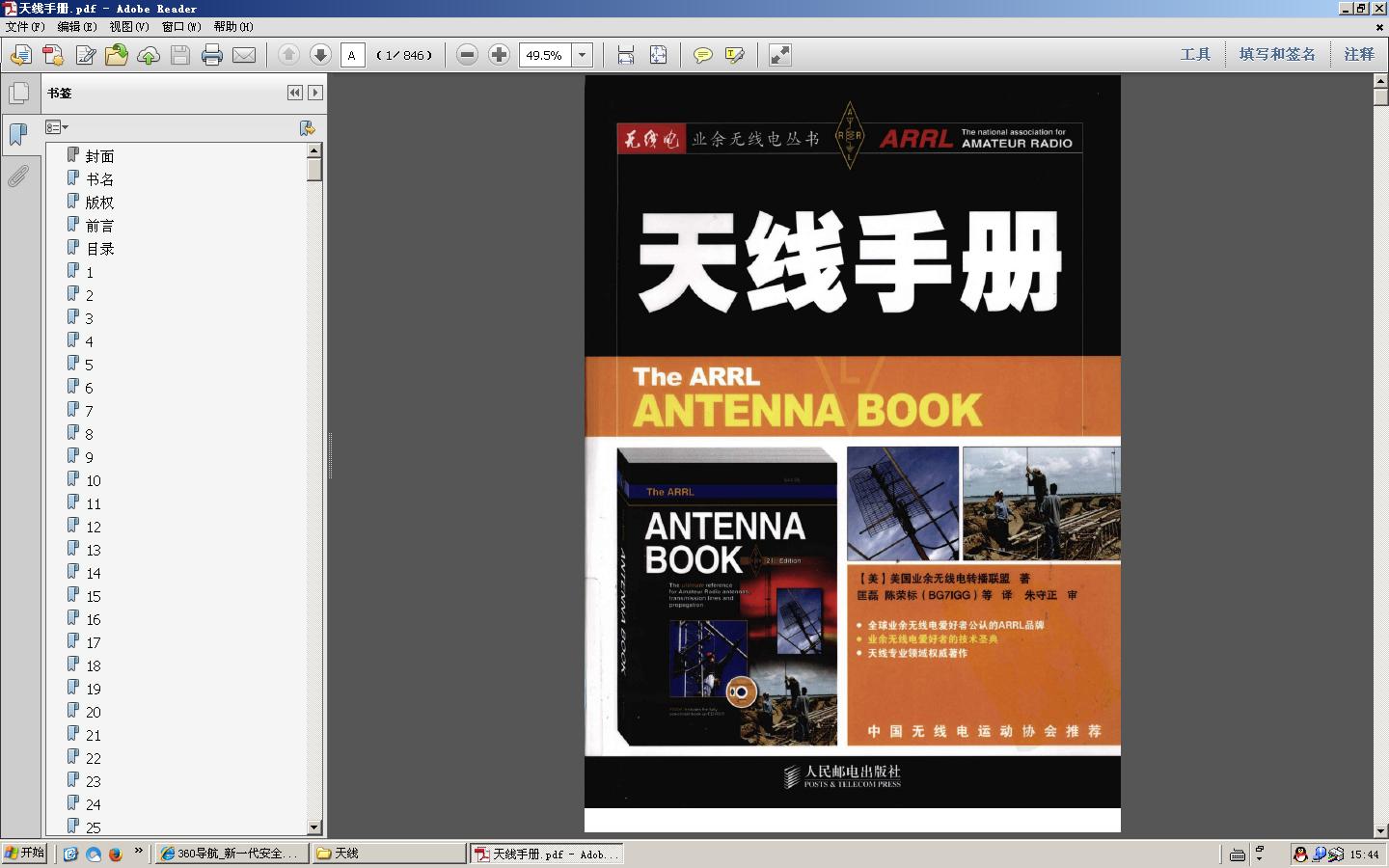Open the 文件(F) menu
Screen dimensions: 1389x868
tap(25, 27)
